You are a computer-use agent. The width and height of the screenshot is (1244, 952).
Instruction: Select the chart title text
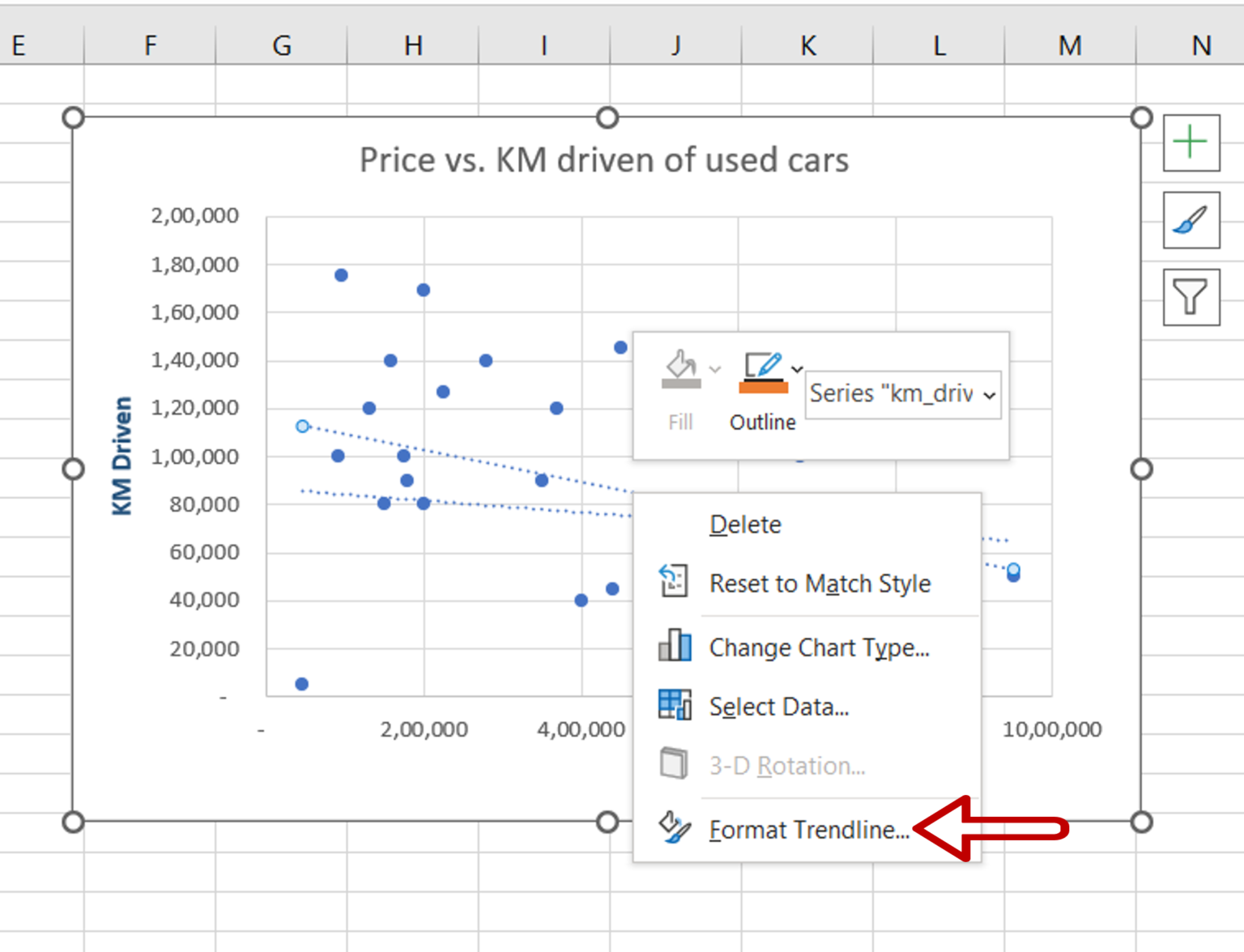[x=604, y=159]
